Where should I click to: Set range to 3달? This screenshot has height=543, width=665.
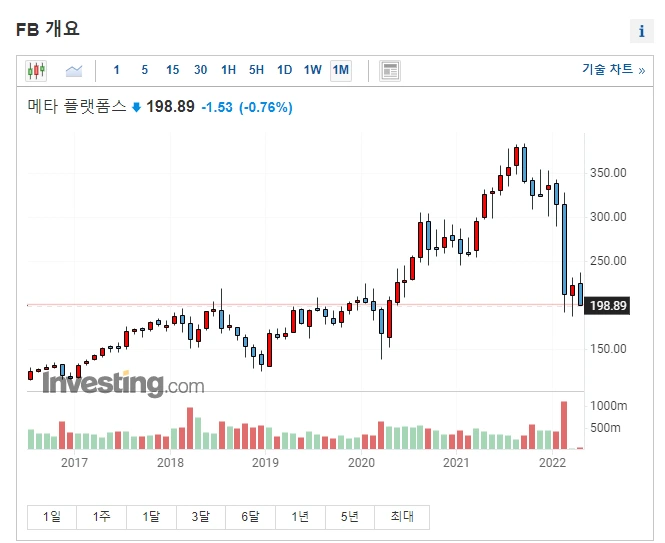[201, 517]
